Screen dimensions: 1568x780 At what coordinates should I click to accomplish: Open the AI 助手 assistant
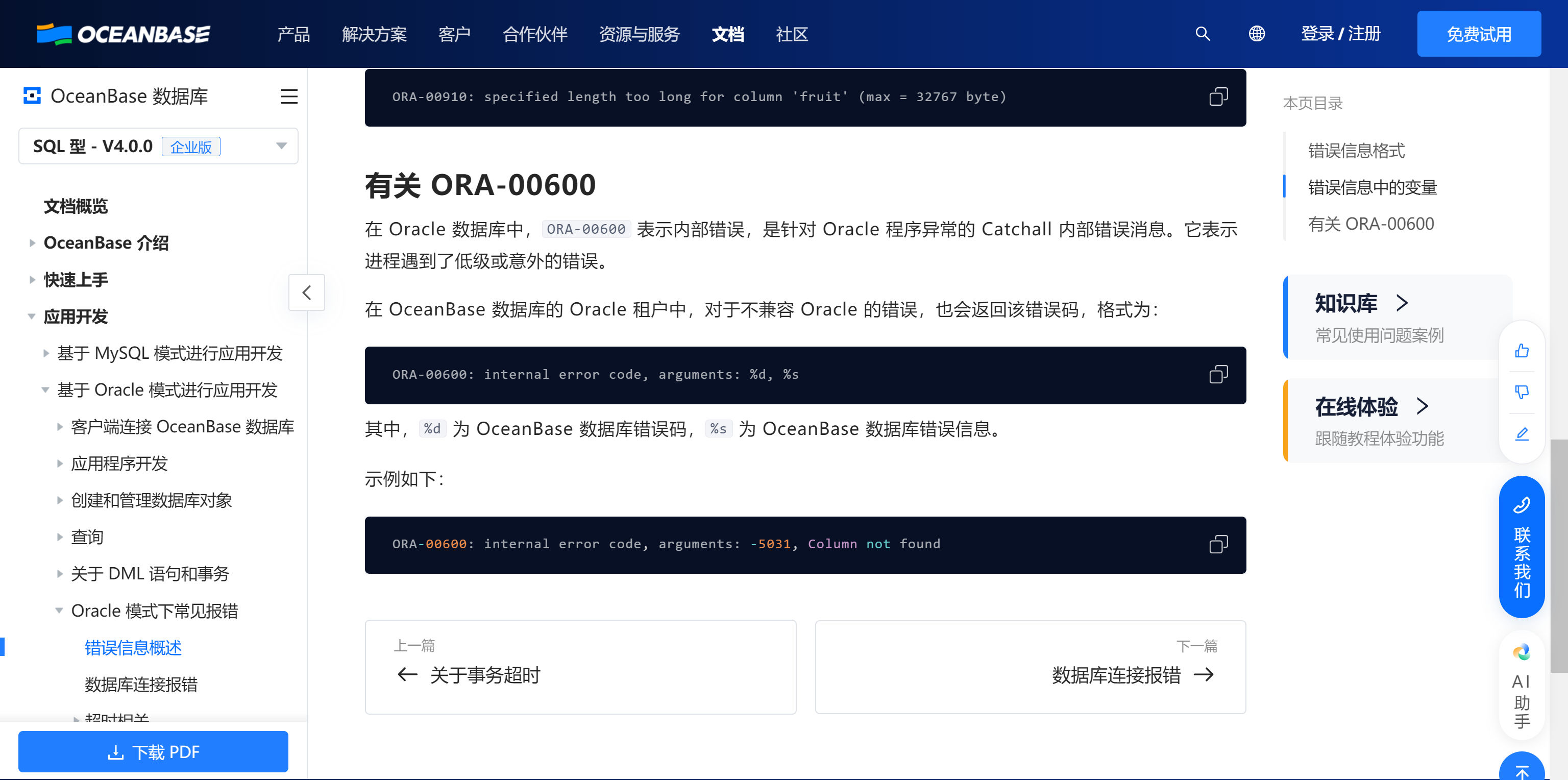tap(1522, 685)
